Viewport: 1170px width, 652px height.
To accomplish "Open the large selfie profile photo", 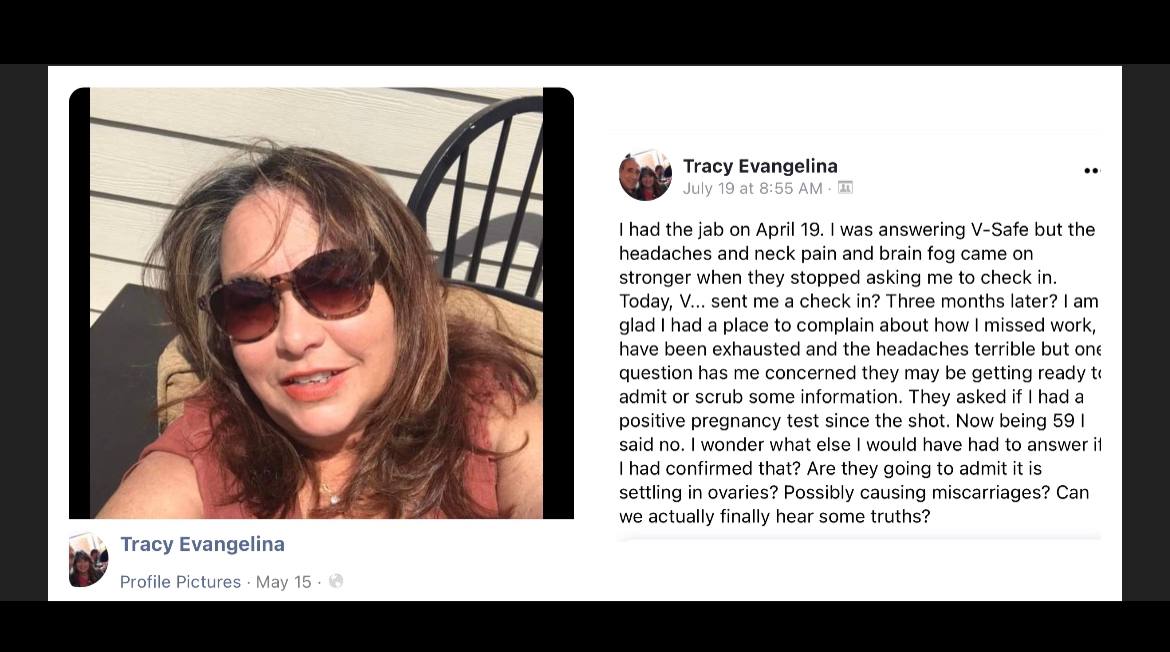I will 321,303.
